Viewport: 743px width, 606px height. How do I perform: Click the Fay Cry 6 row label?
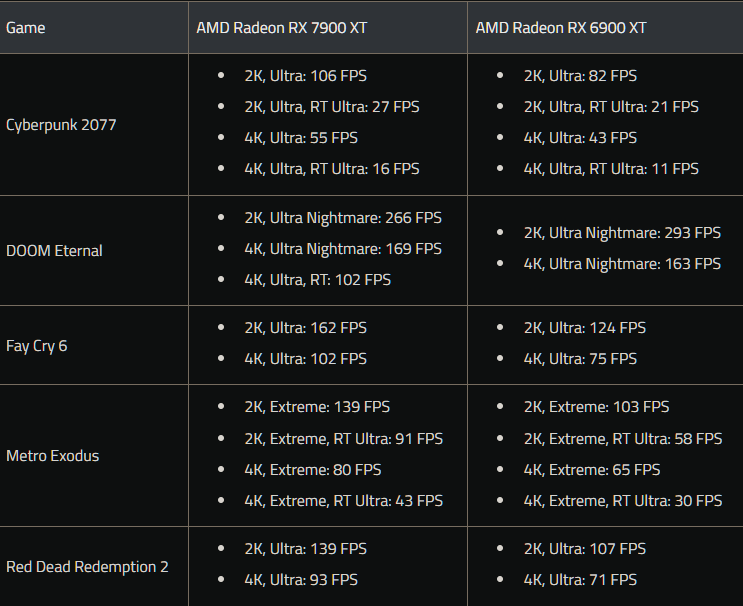[36, 346]
